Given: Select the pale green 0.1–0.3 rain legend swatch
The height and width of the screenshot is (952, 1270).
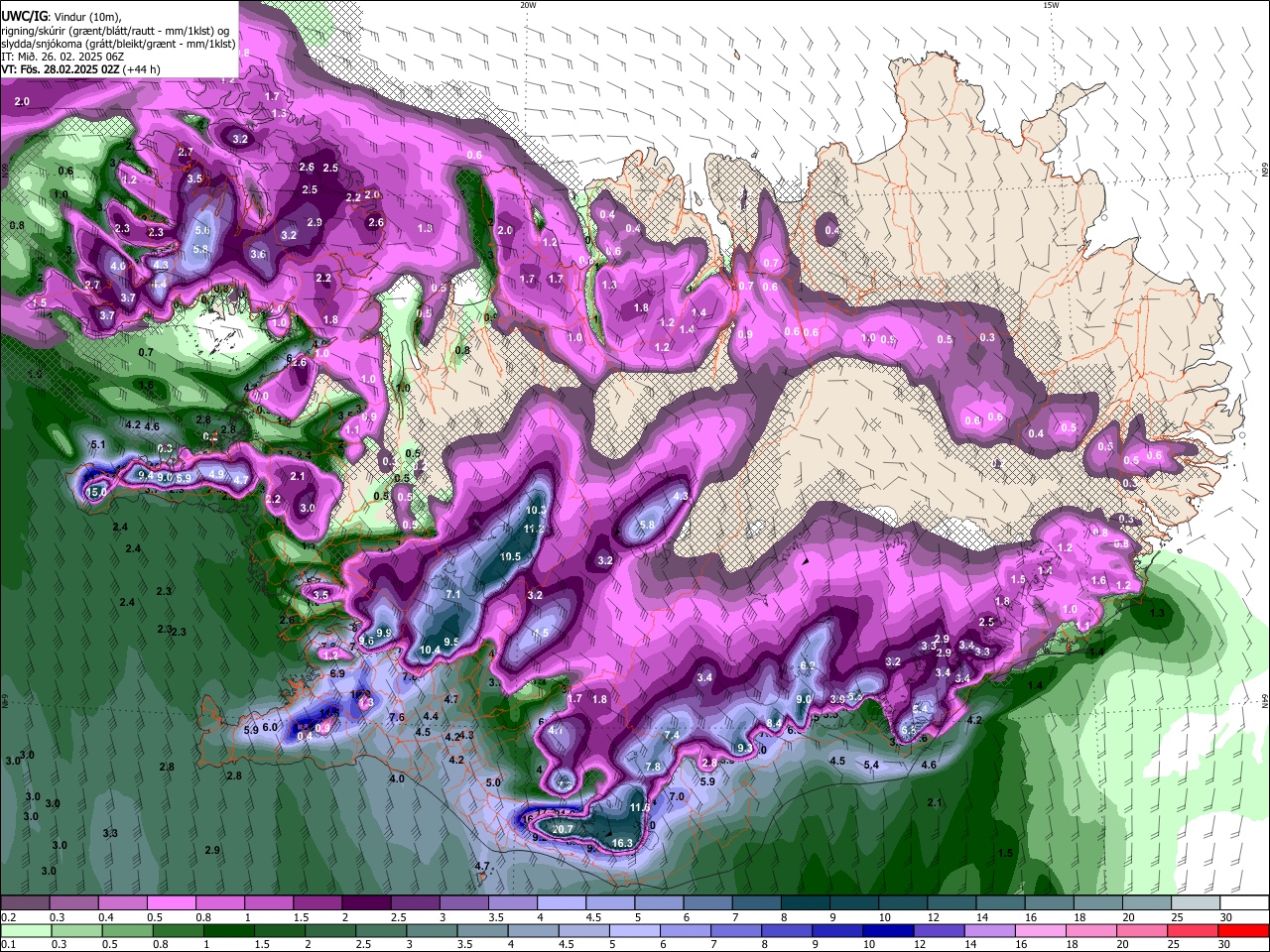Looking at the screenshot, I should 25,931.
